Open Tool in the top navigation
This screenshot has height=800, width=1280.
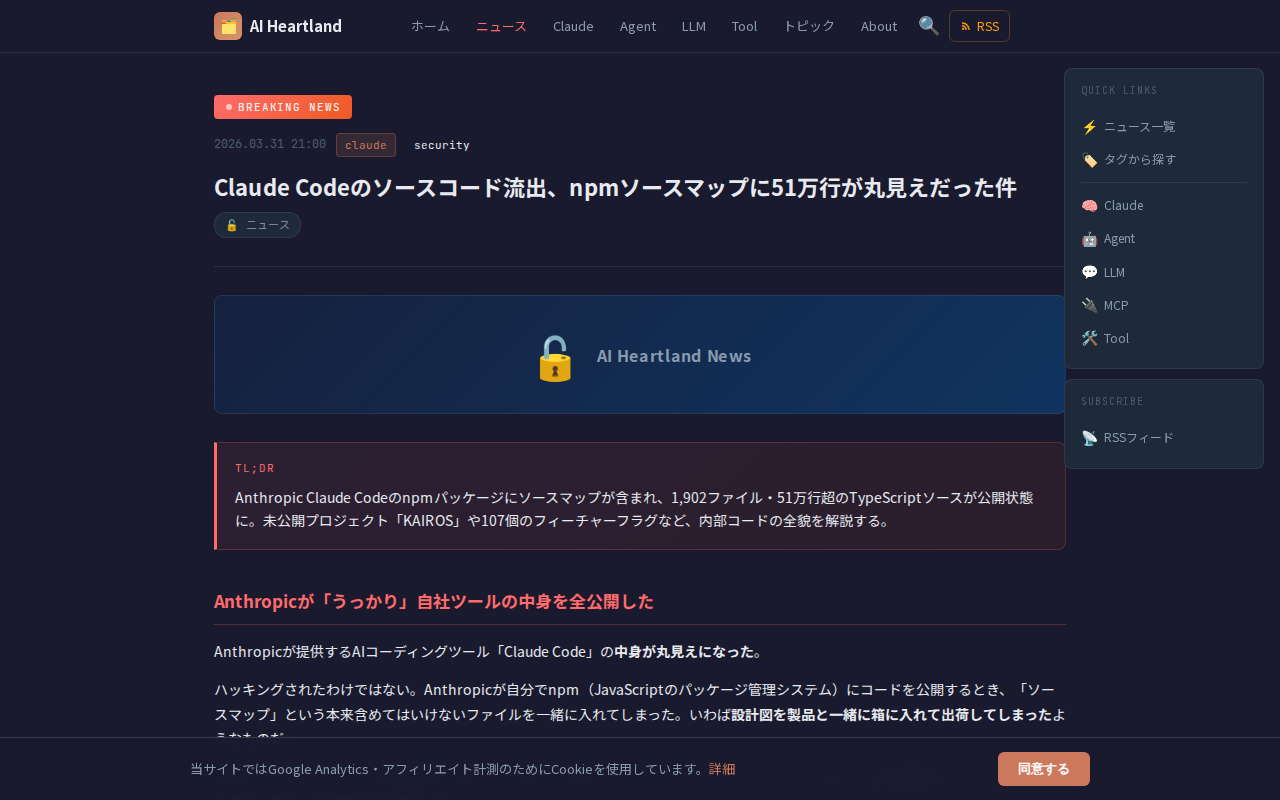pyautogui.click(x=744, y=26)
